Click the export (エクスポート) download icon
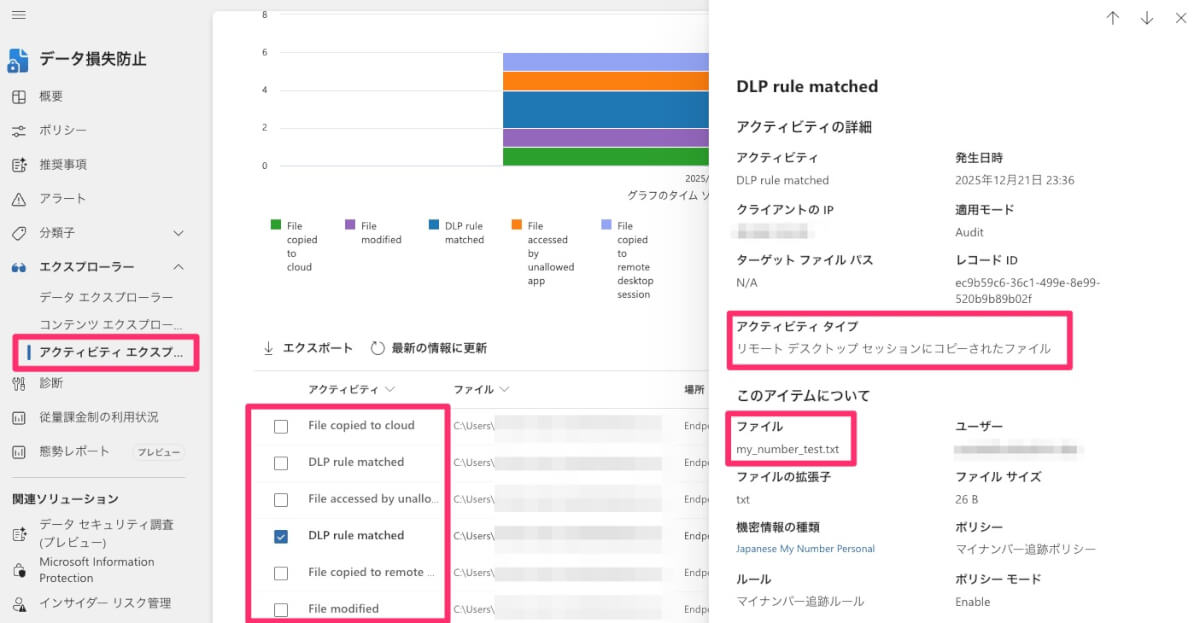 [268, 348]
